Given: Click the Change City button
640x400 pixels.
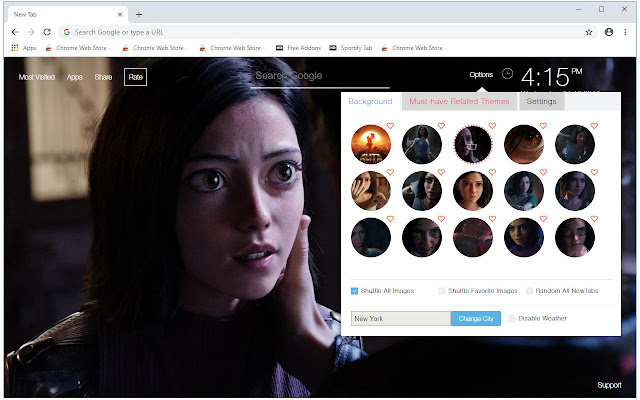Looking at the screenshot, I should (x=476, y=318).
